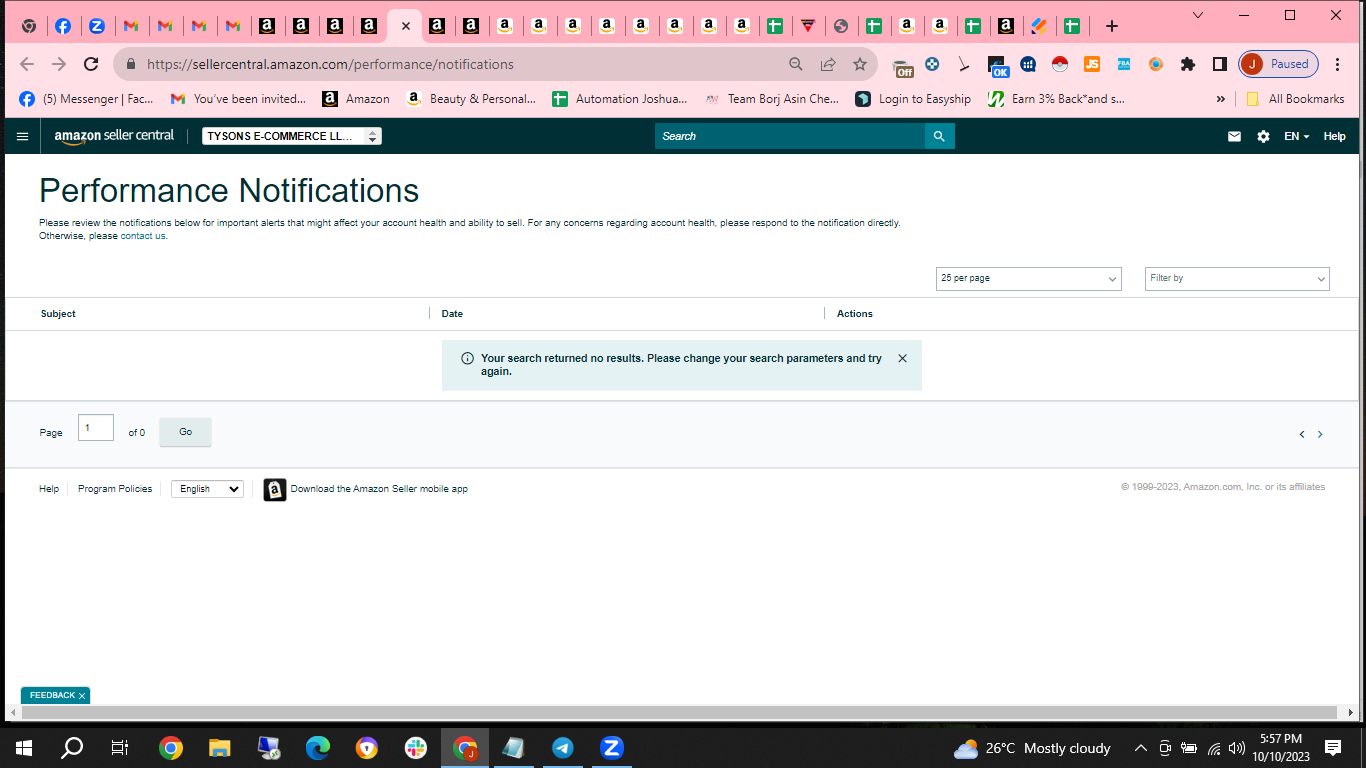This screenshot has width=1366, height=768.
Task: Open the EN language dropdown
Action: 1296,136
